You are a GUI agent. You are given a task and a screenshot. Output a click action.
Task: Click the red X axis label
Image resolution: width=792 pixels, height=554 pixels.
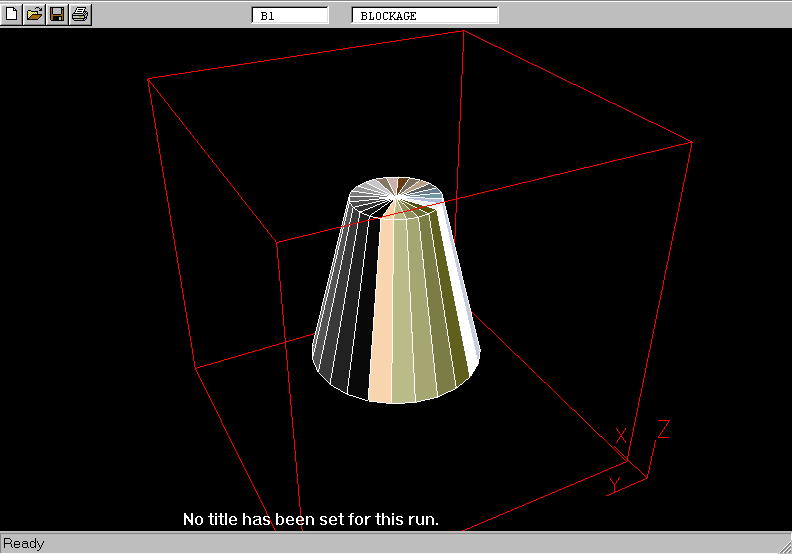tap(621, 436)
